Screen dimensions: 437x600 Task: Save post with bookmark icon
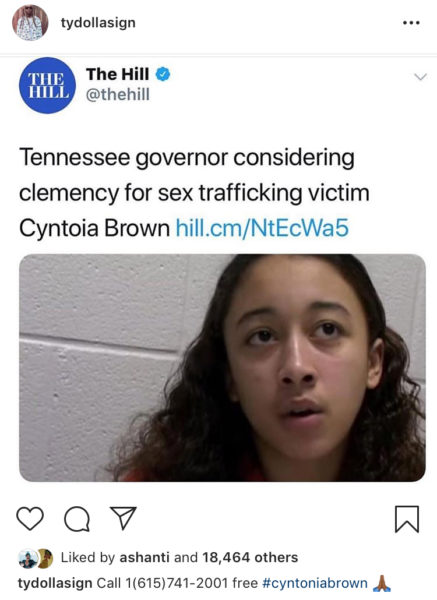tap(407, 519)
